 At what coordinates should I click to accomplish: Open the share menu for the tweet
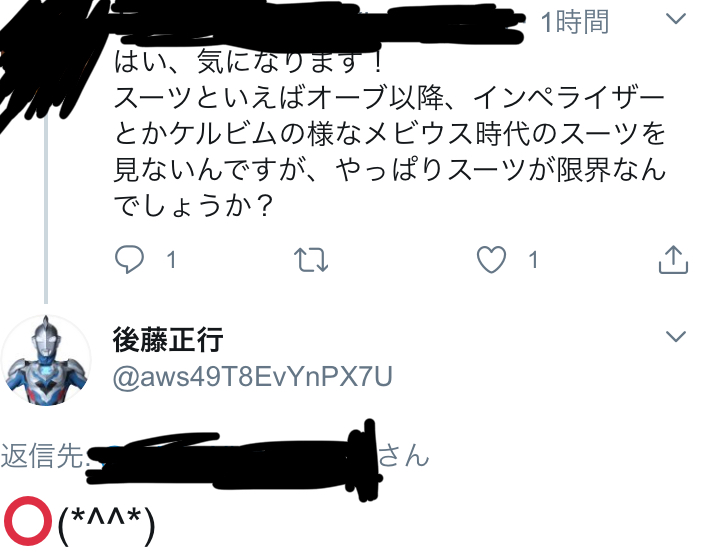673,259
